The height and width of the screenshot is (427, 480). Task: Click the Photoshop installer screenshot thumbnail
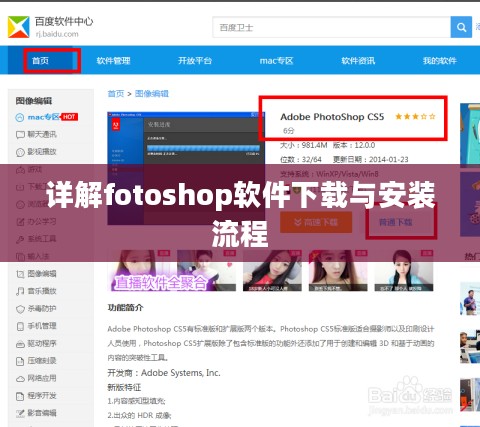click(186, 168)
